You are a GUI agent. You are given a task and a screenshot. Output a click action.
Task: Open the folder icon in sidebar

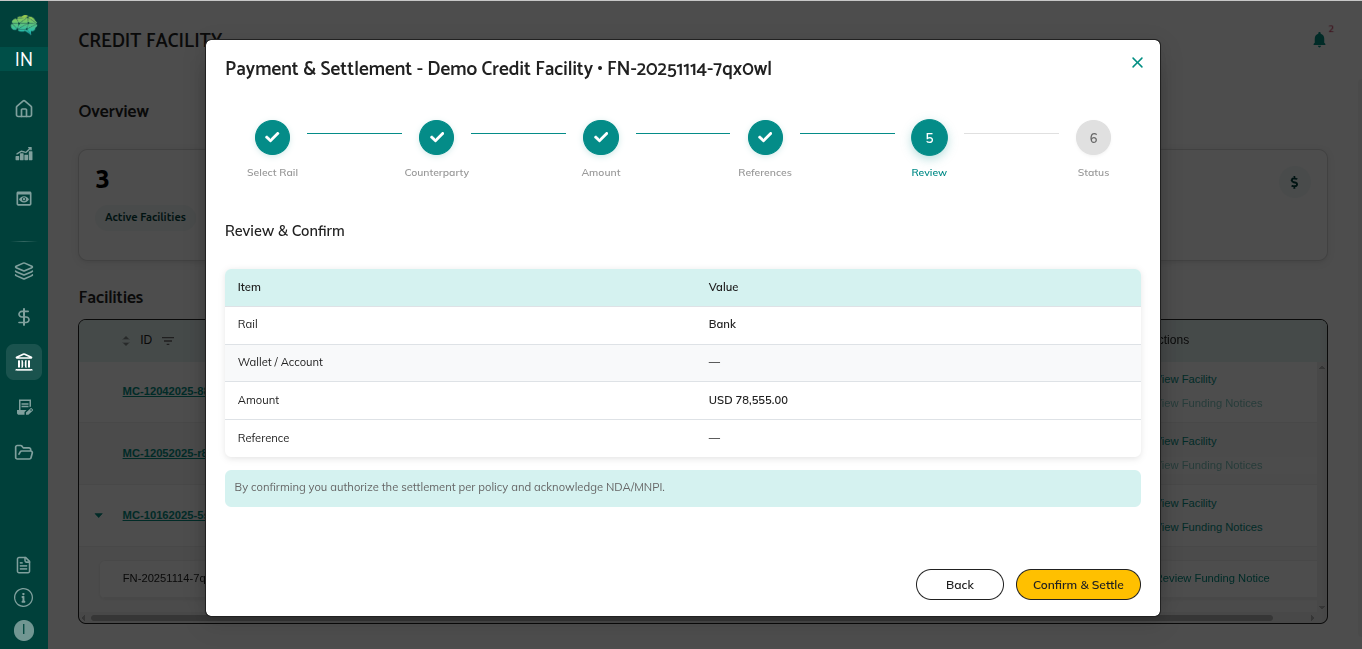click(24, 452)
